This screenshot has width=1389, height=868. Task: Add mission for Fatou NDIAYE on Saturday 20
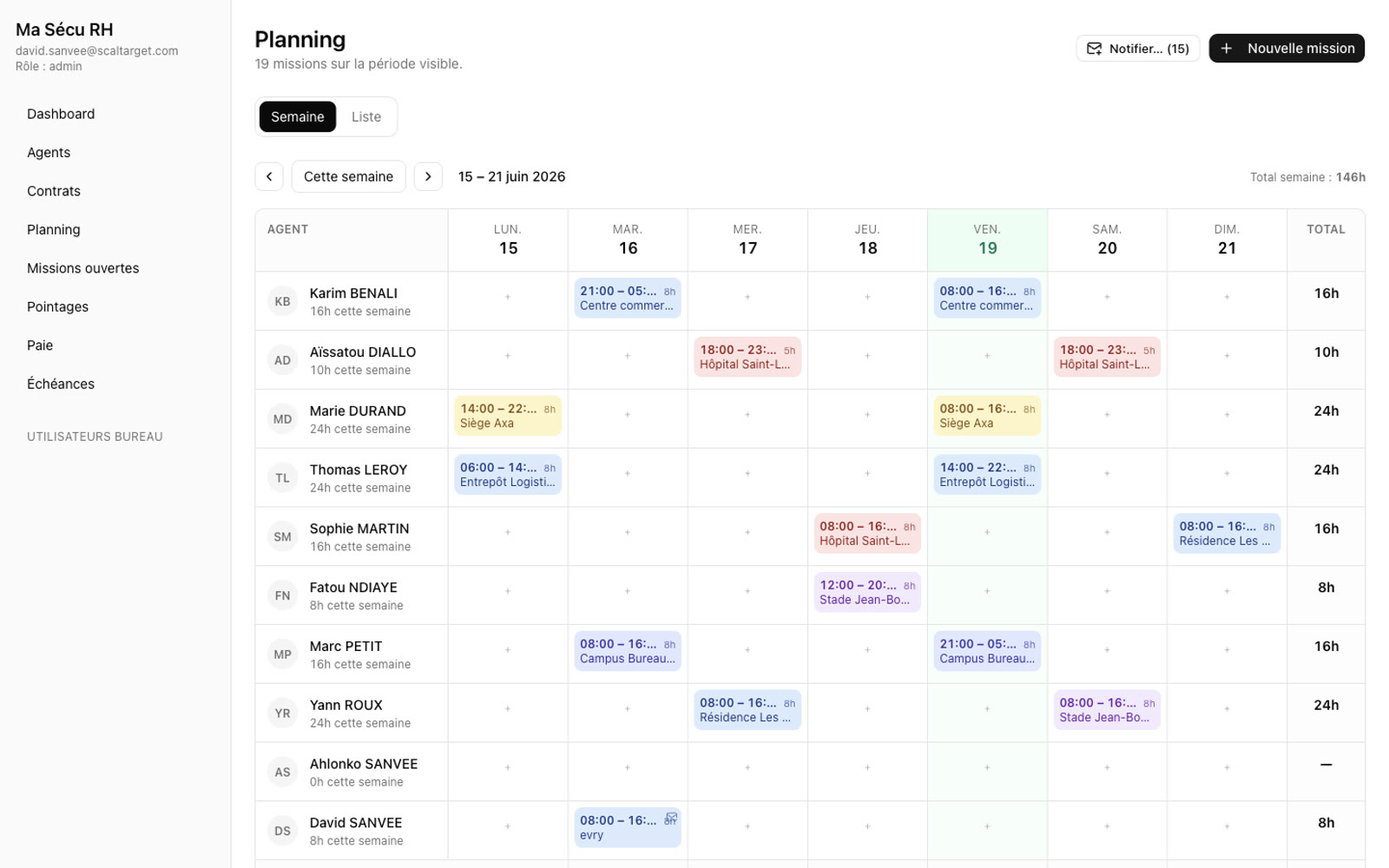pyautogui.click(x=1107, y=591)
